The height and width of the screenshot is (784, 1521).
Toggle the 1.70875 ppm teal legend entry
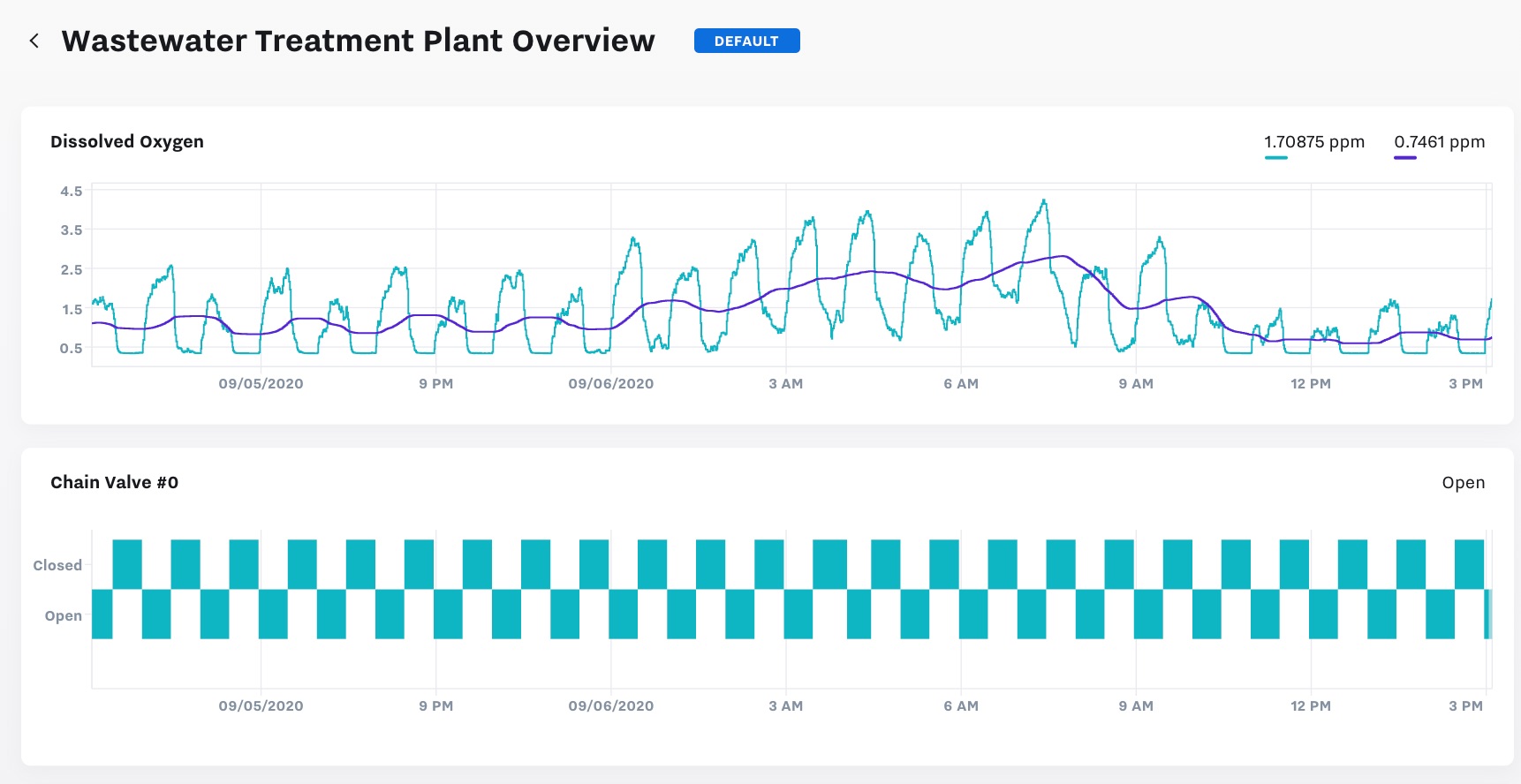coord(1313,142)
